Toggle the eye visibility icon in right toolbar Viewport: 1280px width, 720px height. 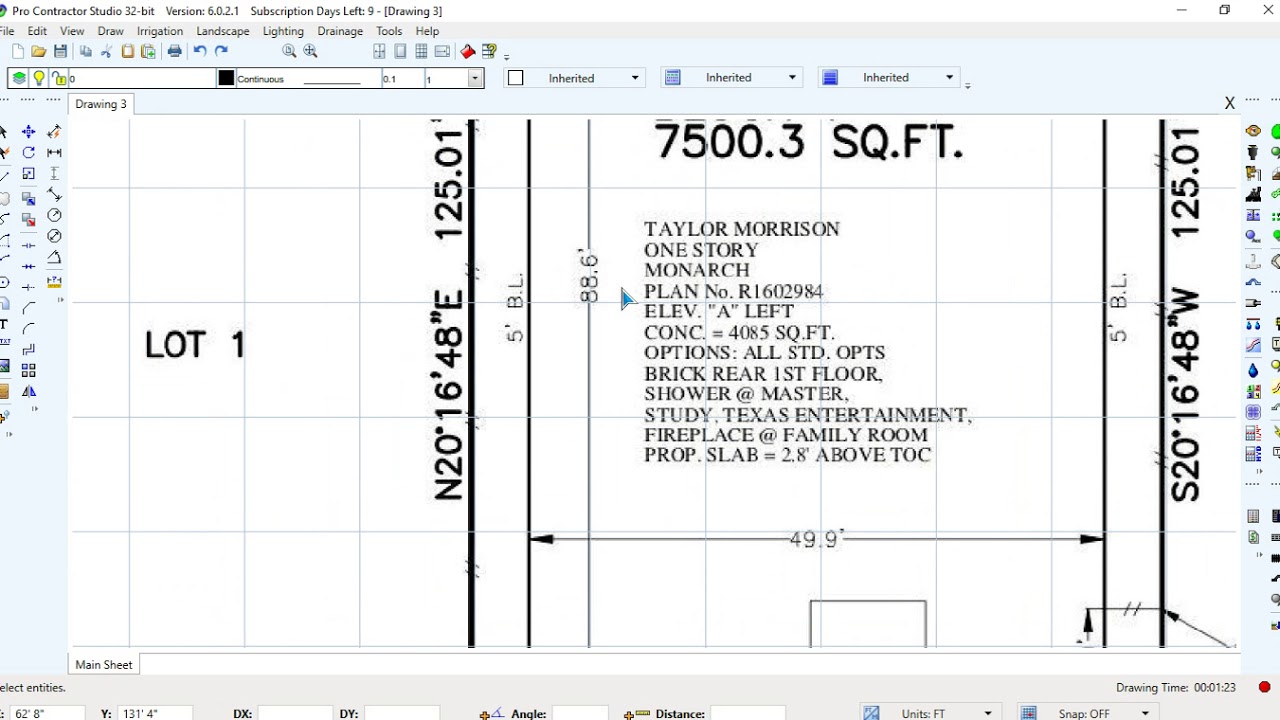tap(1253, 131)
